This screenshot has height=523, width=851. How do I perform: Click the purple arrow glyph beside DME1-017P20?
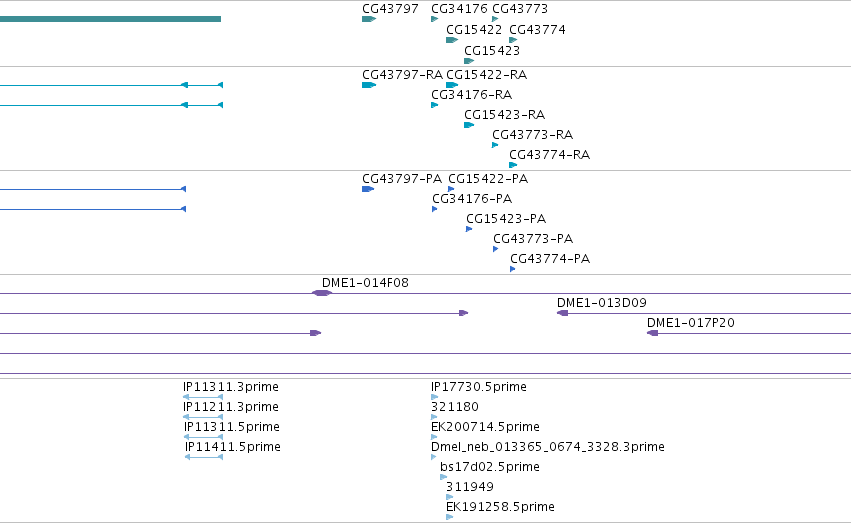652,333
